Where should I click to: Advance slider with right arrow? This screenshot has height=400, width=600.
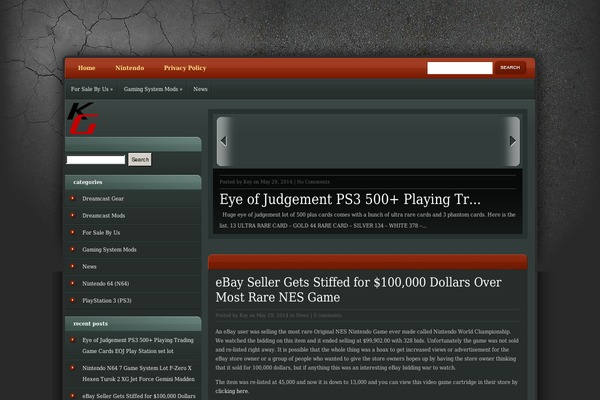pyautogui.click(x=513, y=141)
